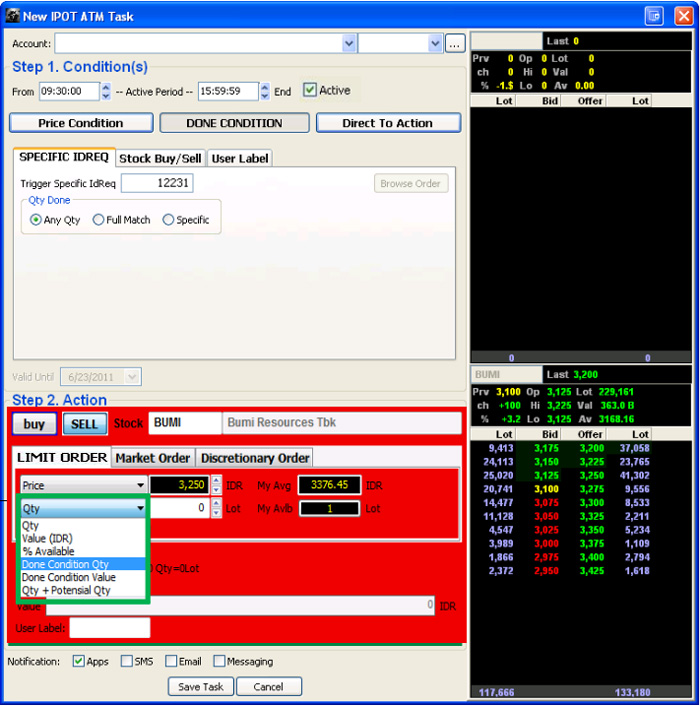
Task: Collapse the Qty dropdown arrow
Action: pos(140,508)
